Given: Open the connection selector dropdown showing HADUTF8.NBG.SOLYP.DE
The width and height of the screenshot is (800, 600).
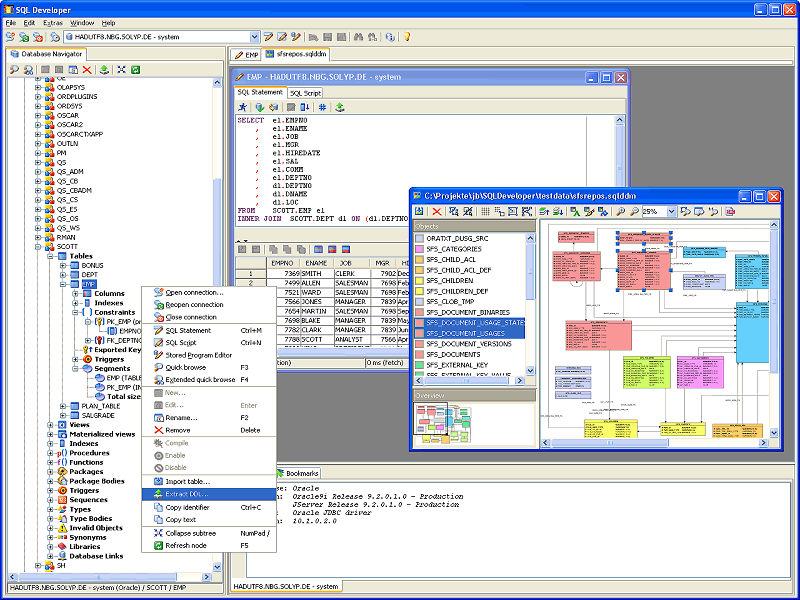Looking at the screenshot, I should [x=256, y=37].
